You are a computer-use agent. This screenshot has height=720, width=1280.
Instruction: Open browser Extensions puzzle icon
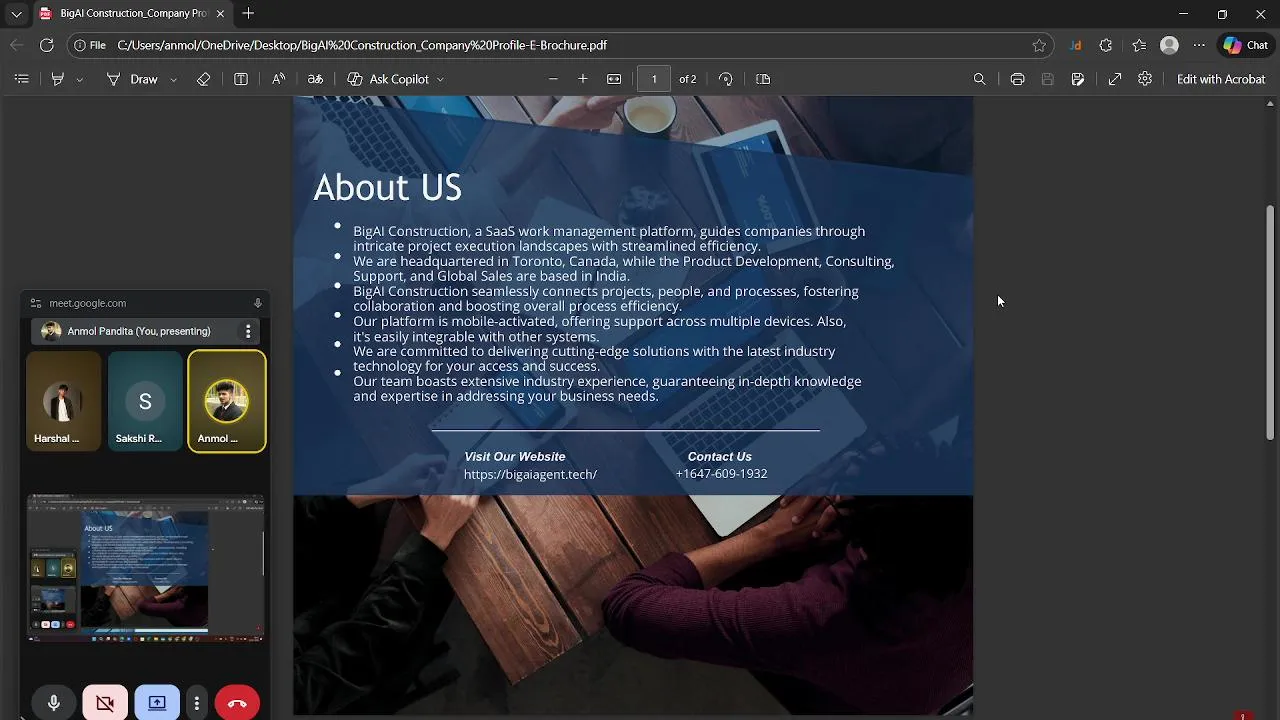[1105, 45]
